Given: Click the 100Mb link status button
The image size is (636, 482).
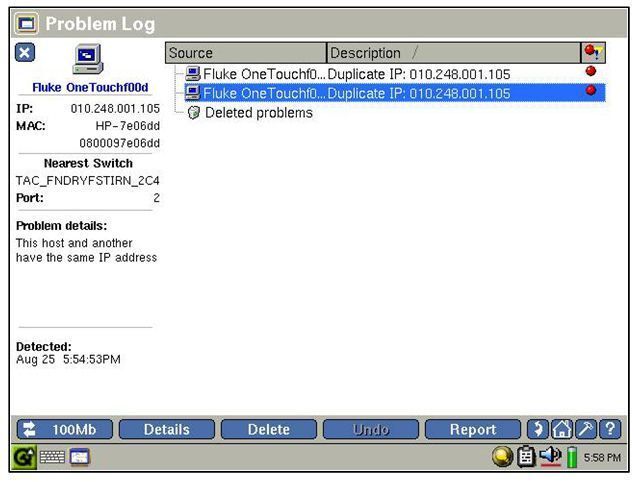Looking at the screenshot, I should [x=65, y=429].
